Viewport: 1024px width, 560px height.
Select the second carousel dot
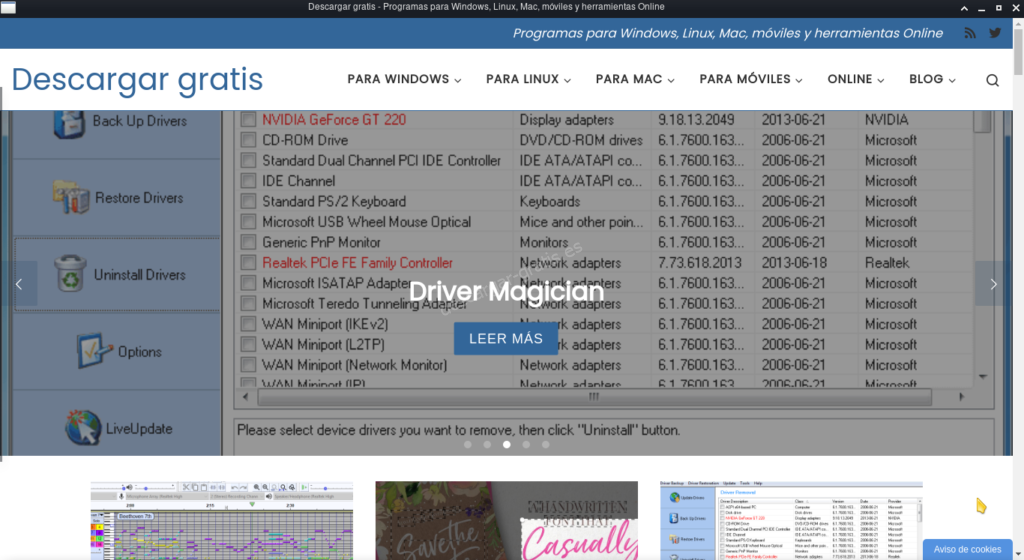pyautogui.click(x=487, y=444)
